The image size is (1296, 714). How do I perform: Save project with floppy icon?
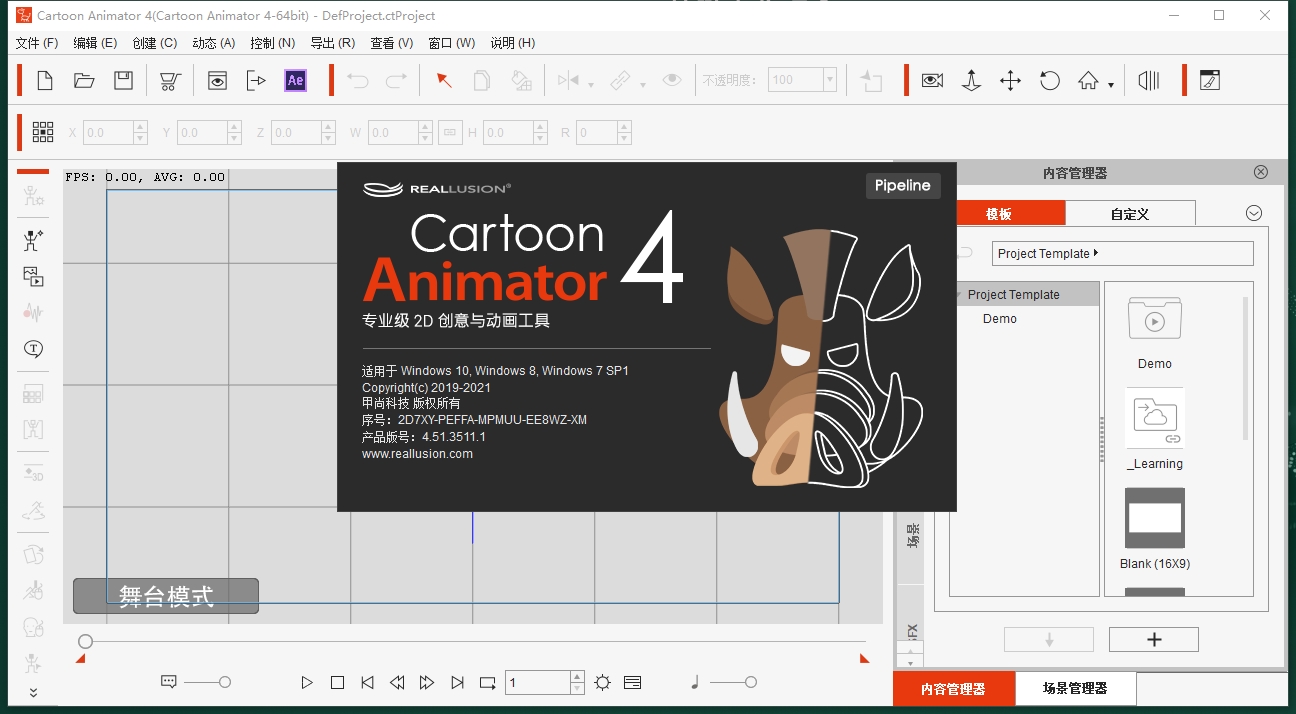coord(123,81)
